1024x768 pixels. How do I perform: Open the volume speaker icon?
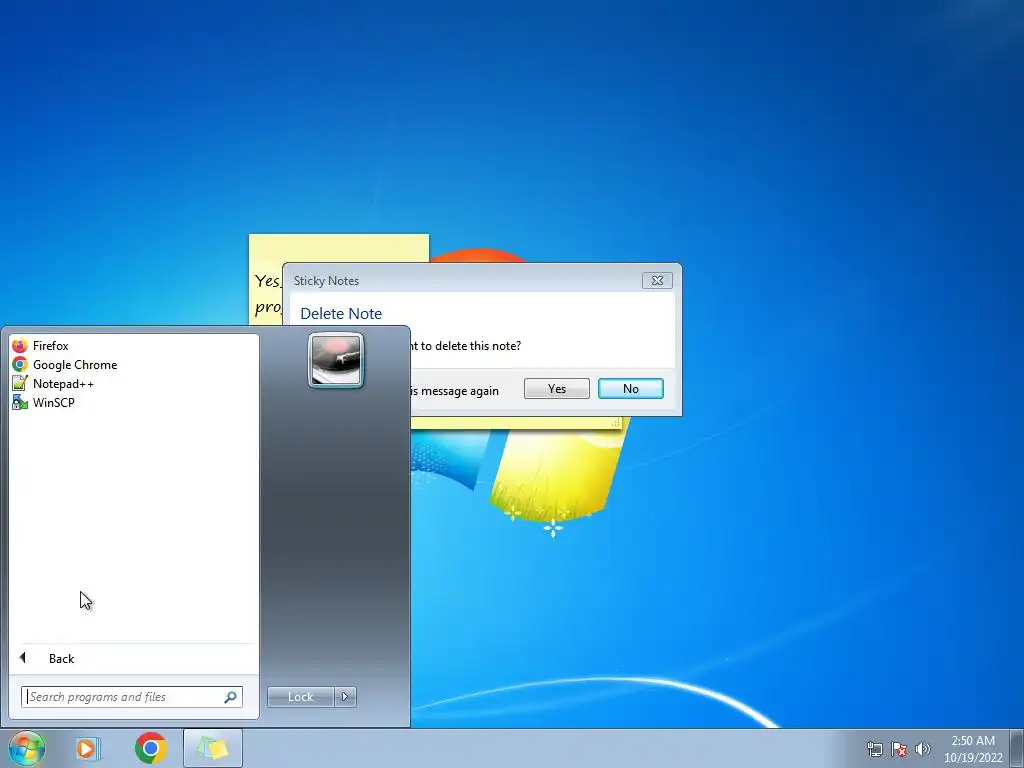(x=923, y=749)
